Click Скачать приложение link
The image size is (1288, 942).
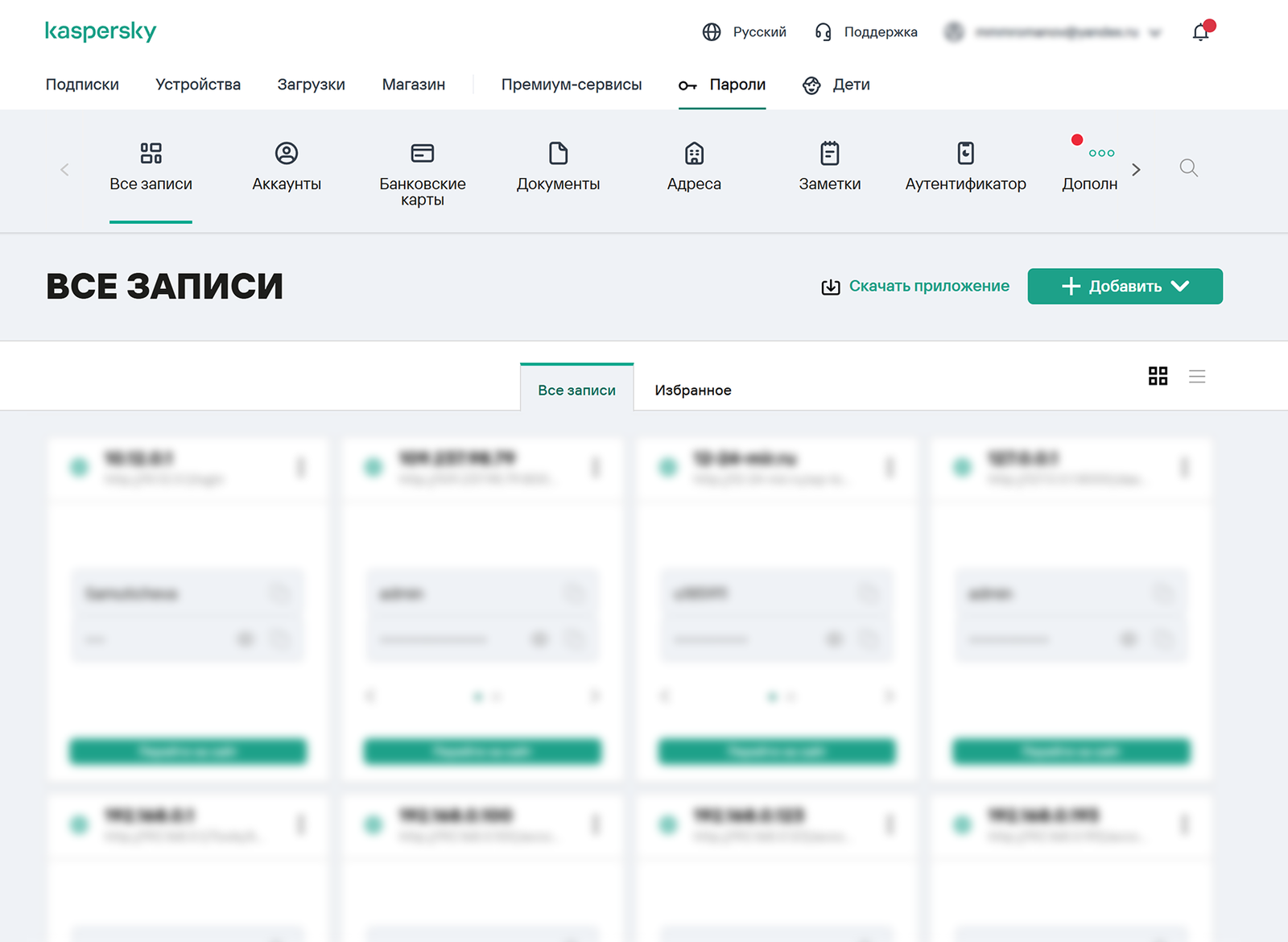915,287
